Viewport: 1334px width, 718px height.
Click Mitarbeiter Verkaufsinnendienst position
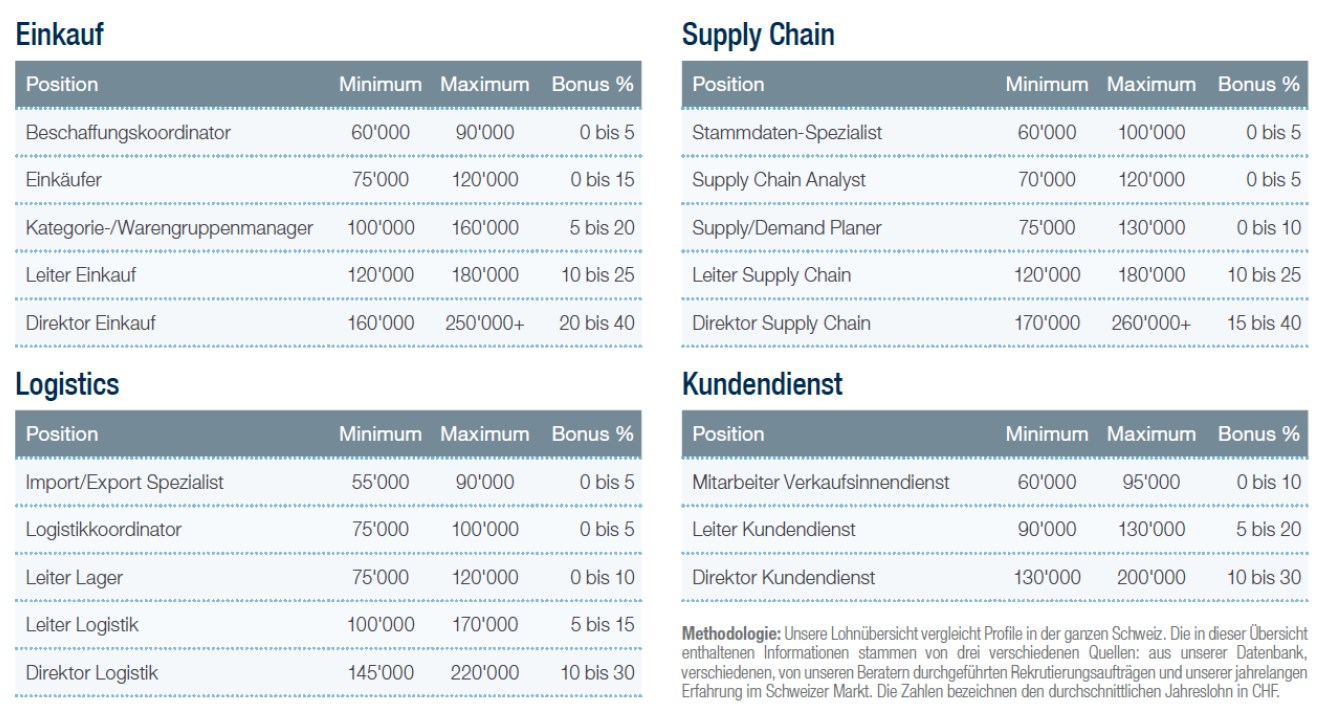pos(821,482)
